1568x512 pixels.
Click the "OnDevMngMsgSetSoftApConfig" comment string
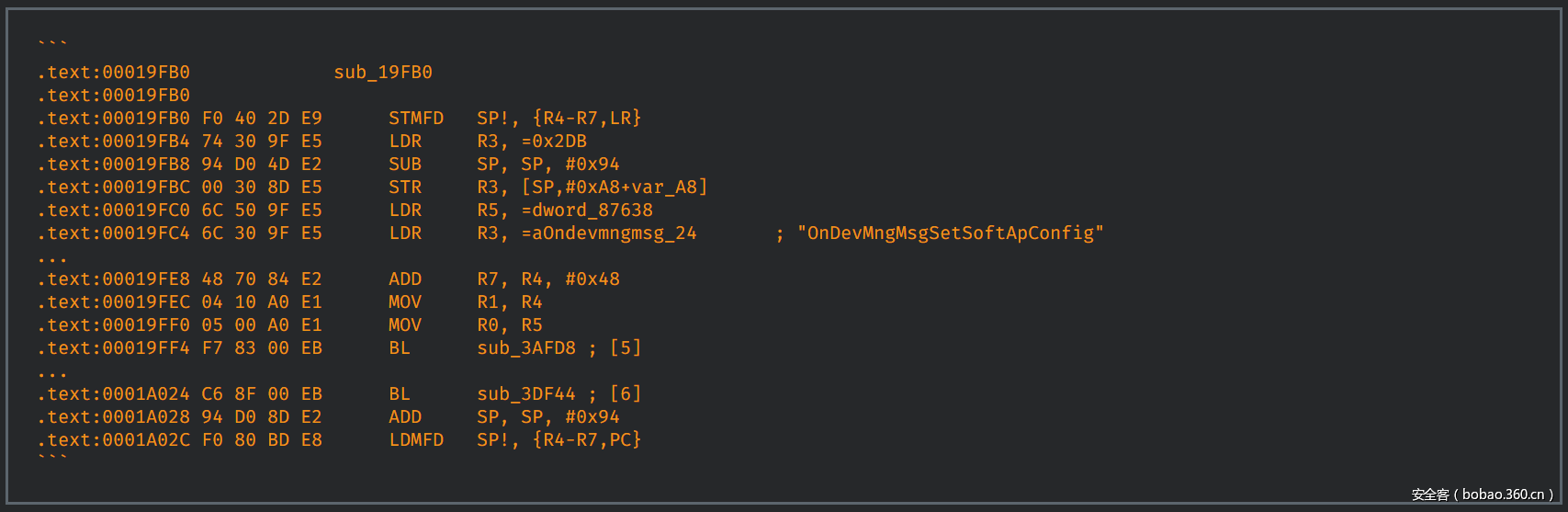950,233
